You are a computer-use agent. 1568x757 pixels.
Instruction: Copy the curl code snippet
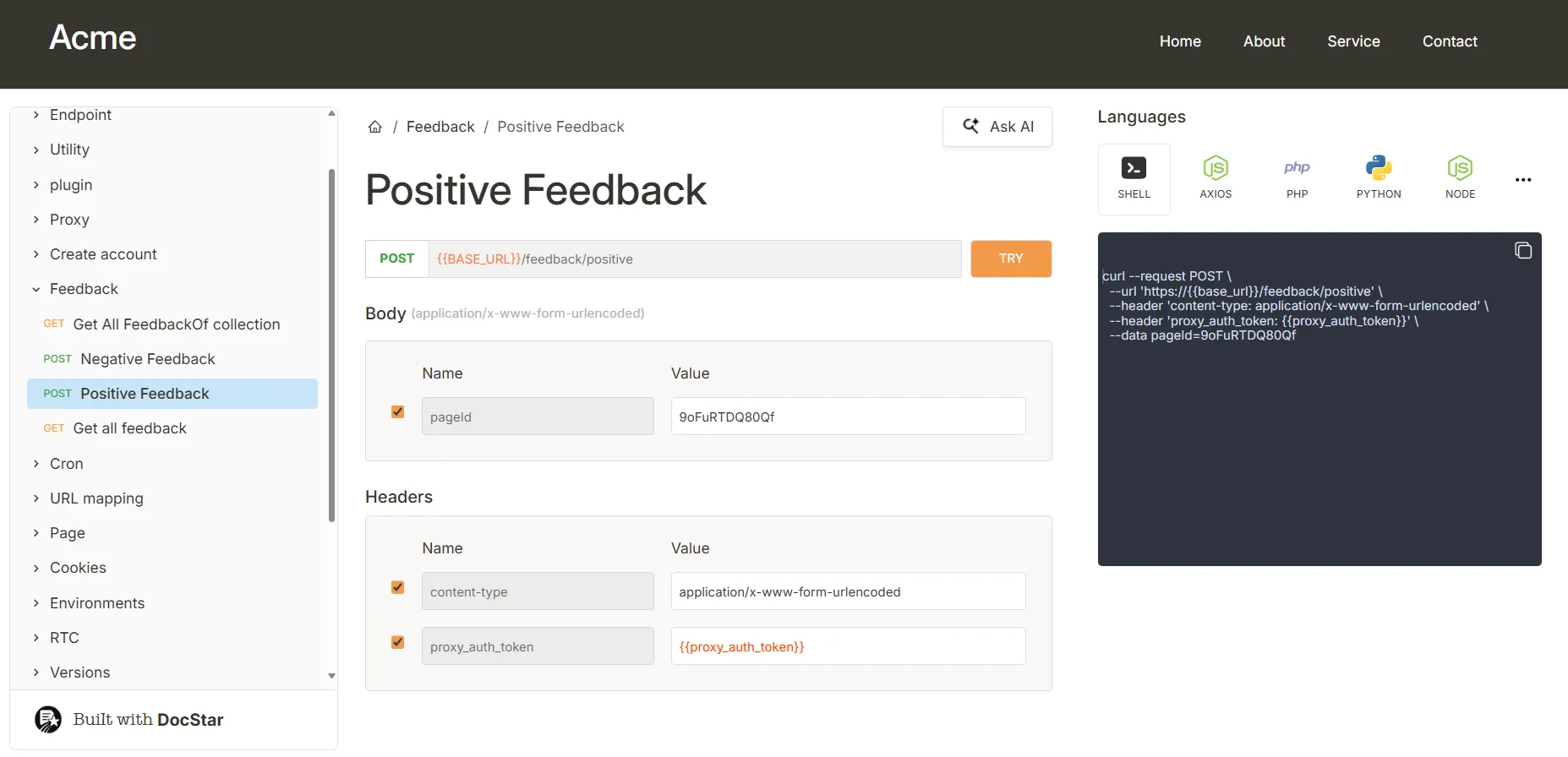click(1523, 251)
